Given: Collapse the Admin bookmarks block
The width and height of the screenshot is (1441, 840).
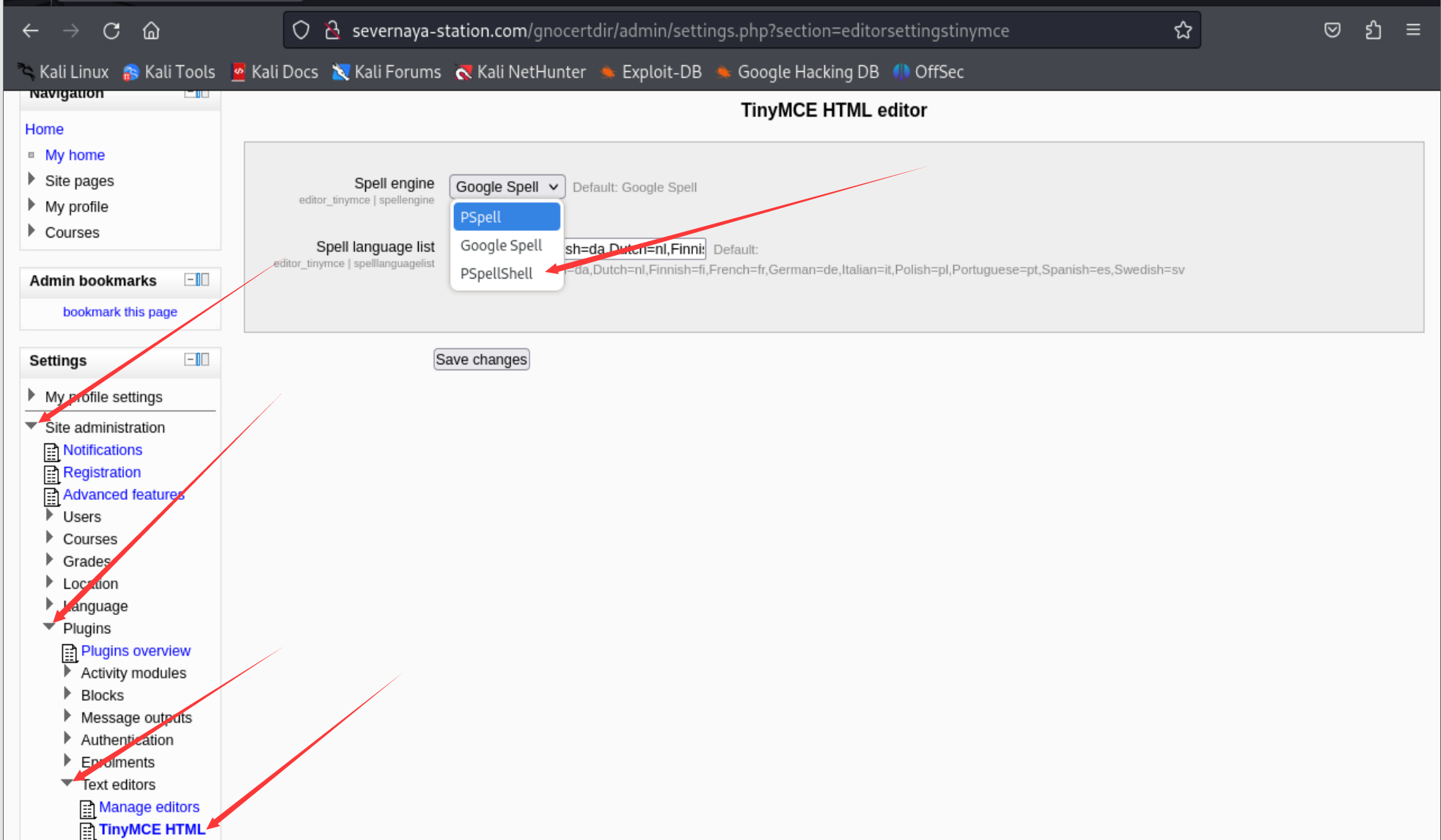Looking at the screenshot, I should pyautogui.click(x=190, y=280).
